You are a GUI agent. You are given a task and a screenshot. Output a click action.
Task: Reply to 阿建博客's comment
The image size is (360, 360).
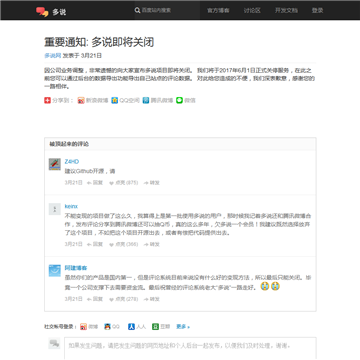click(95, 299)
